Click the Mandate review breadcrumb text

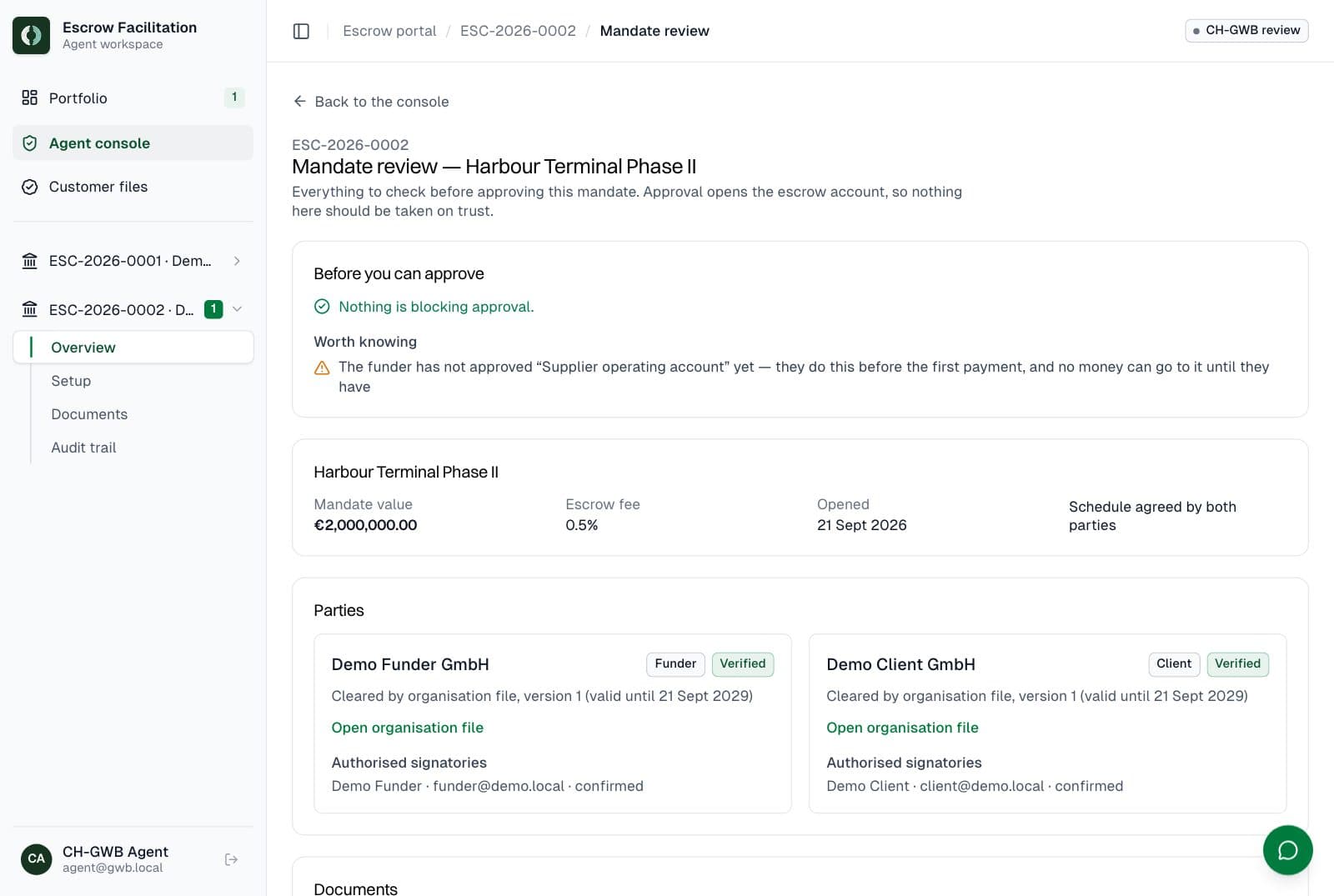(654, 31)
